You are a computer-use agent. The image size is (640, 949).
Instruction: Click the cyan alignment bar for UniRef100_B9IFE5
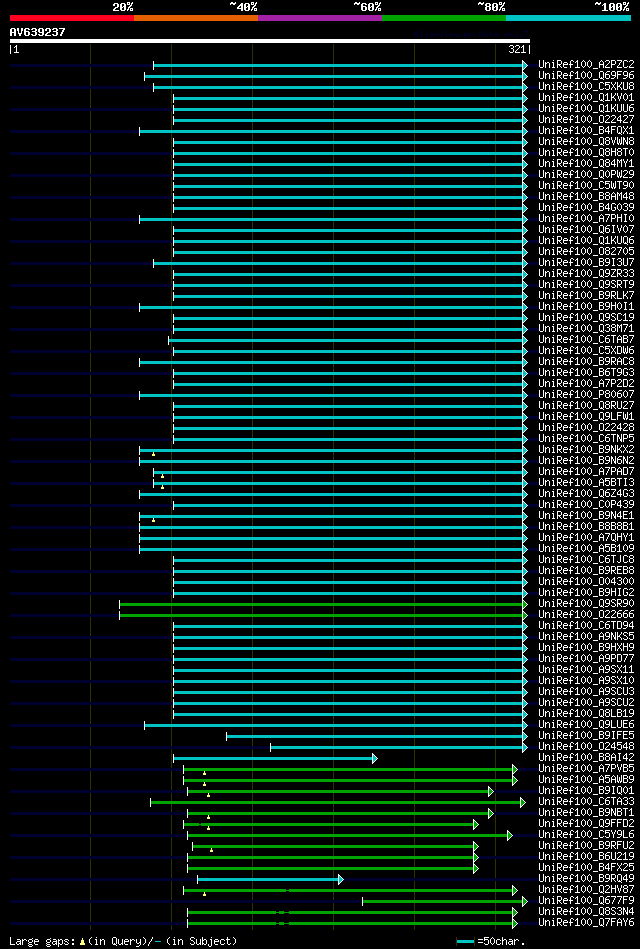375,736
